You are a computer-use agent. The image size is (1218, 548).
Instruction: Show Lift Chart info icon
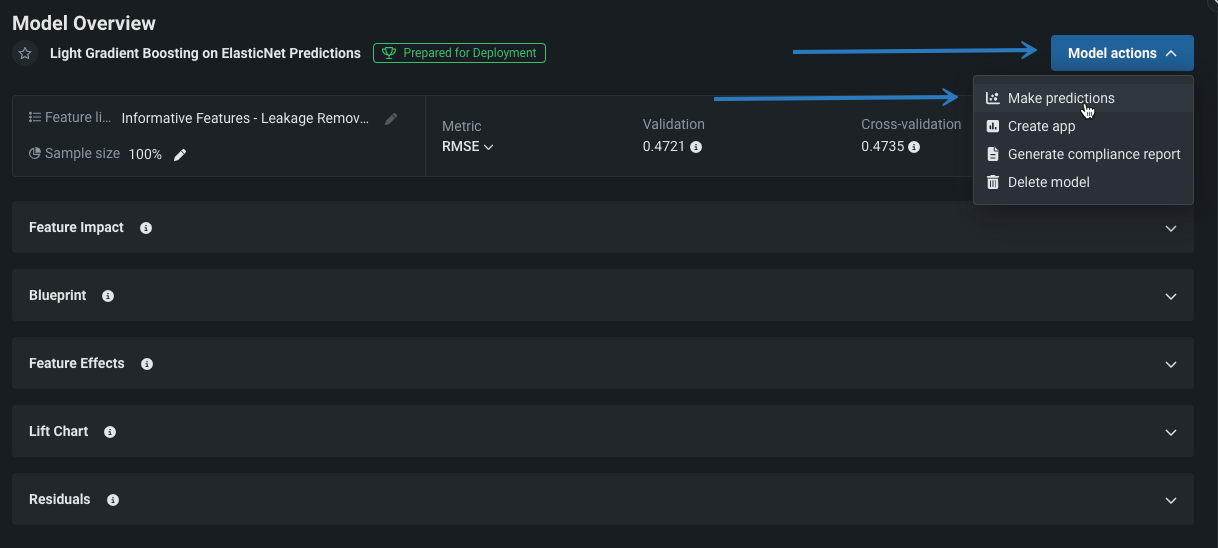point(110,432)
